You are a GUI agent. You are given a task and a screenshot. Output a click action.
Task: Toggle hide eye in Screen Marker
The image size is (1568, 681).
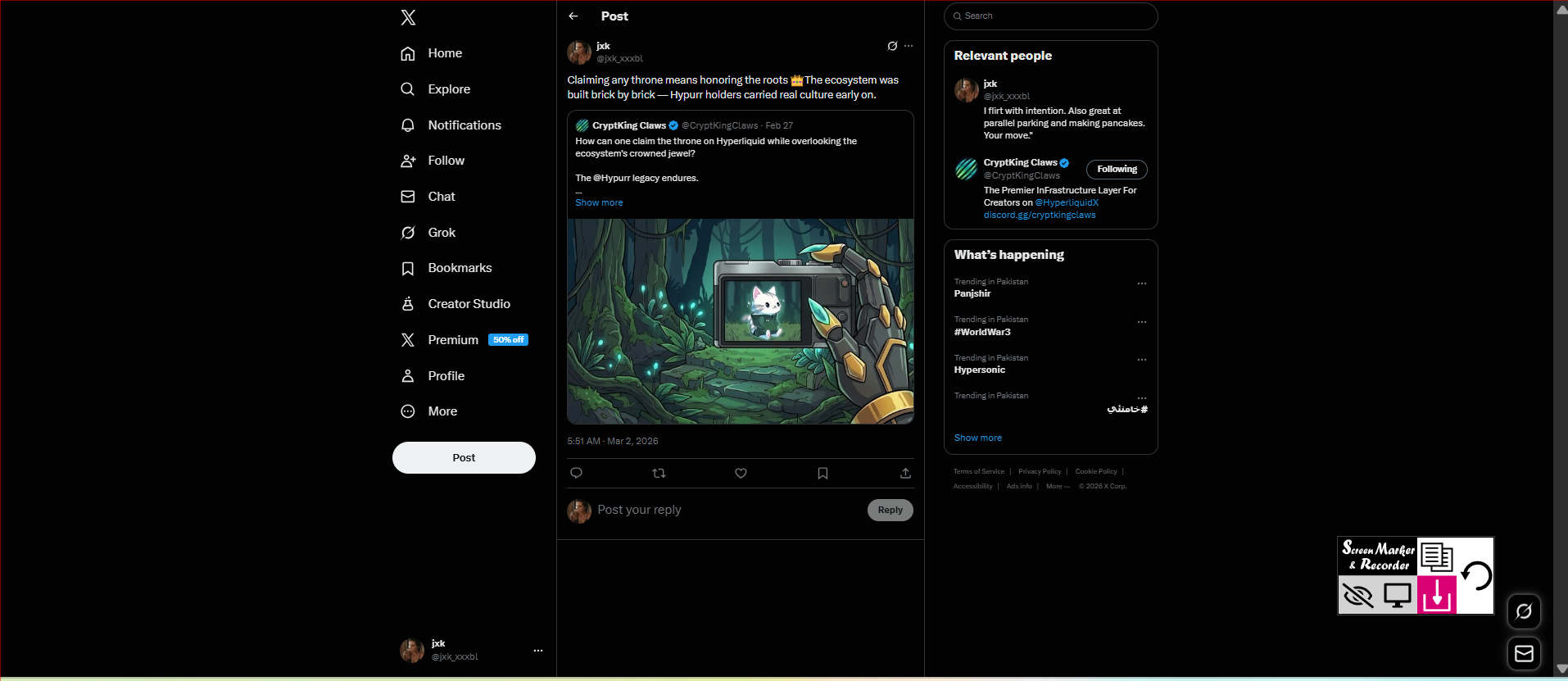(1357, 595)
